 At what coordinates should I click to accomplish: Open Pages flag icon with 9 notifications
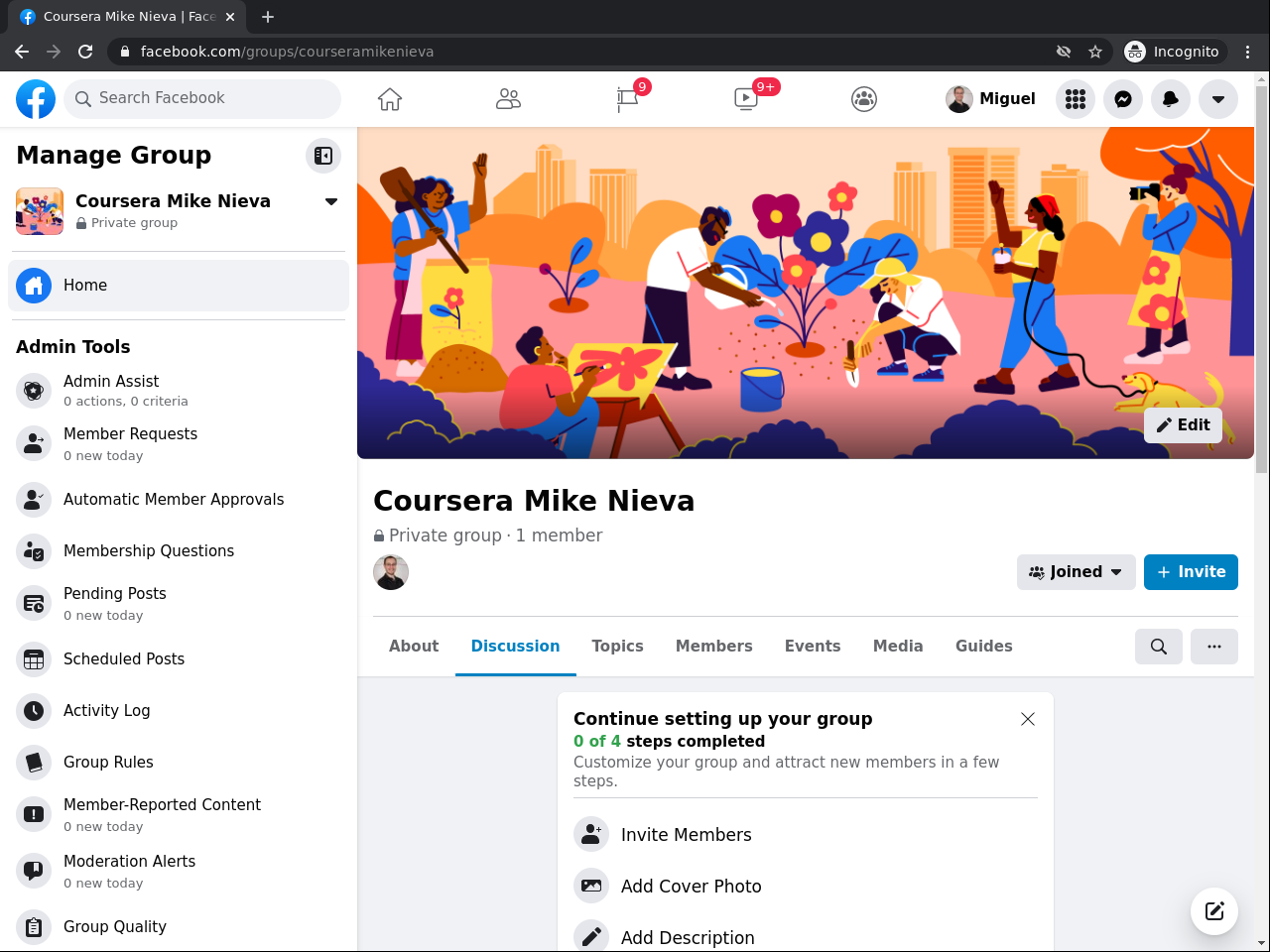click(628, 99)
